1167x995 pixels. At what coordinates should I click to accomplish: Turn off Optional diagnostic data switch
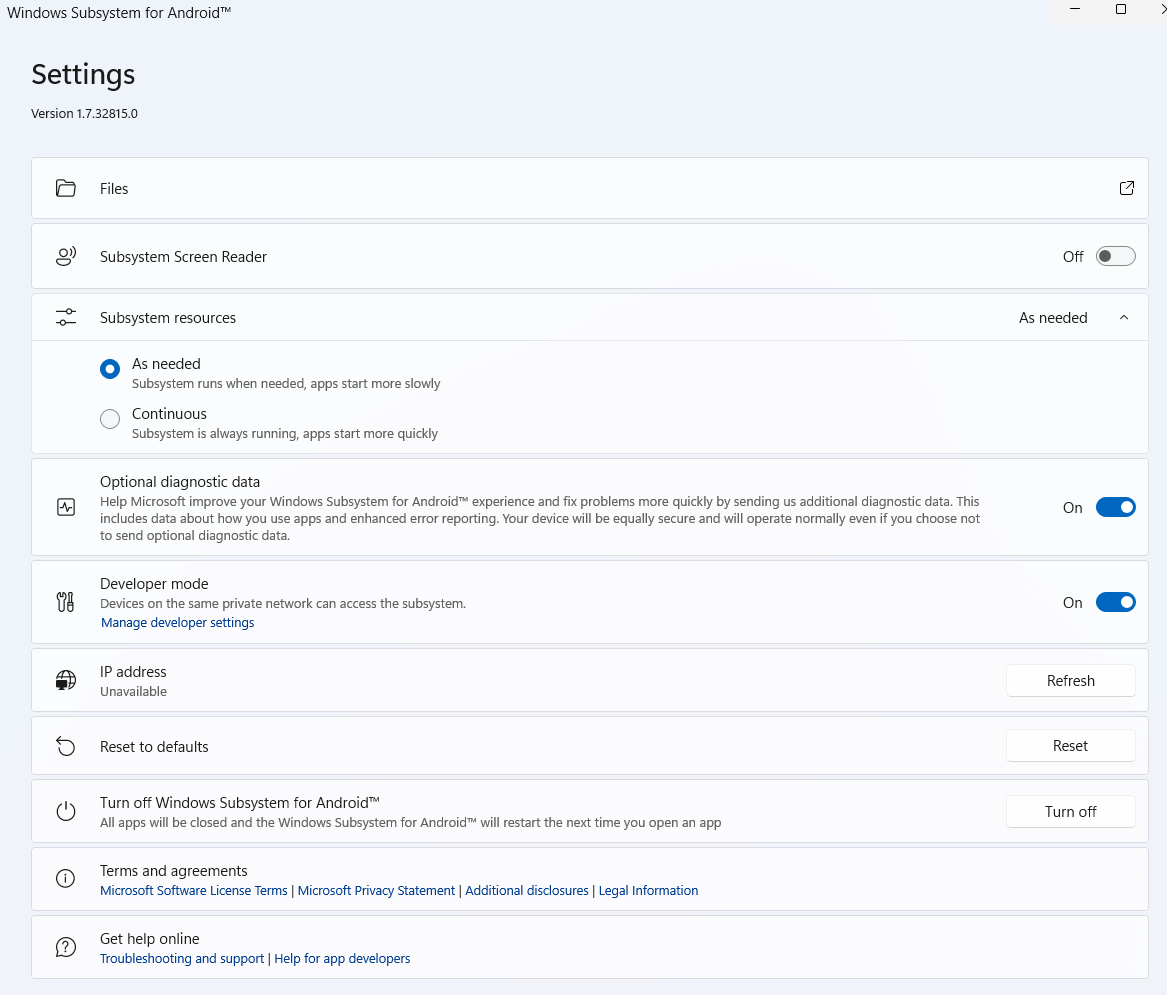tap(1116, 508)
